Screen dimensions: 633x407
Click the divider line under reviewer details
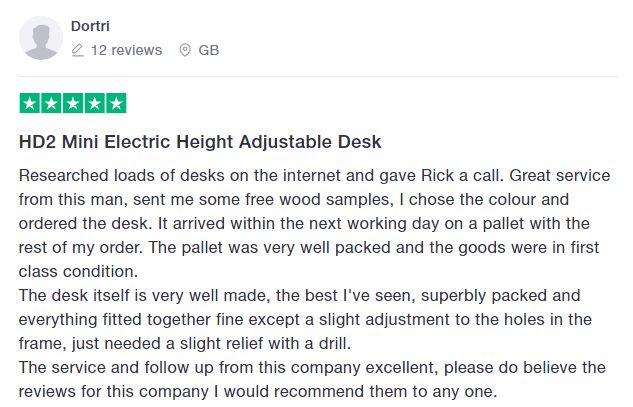pyautogui.click(x=318, y=77)
